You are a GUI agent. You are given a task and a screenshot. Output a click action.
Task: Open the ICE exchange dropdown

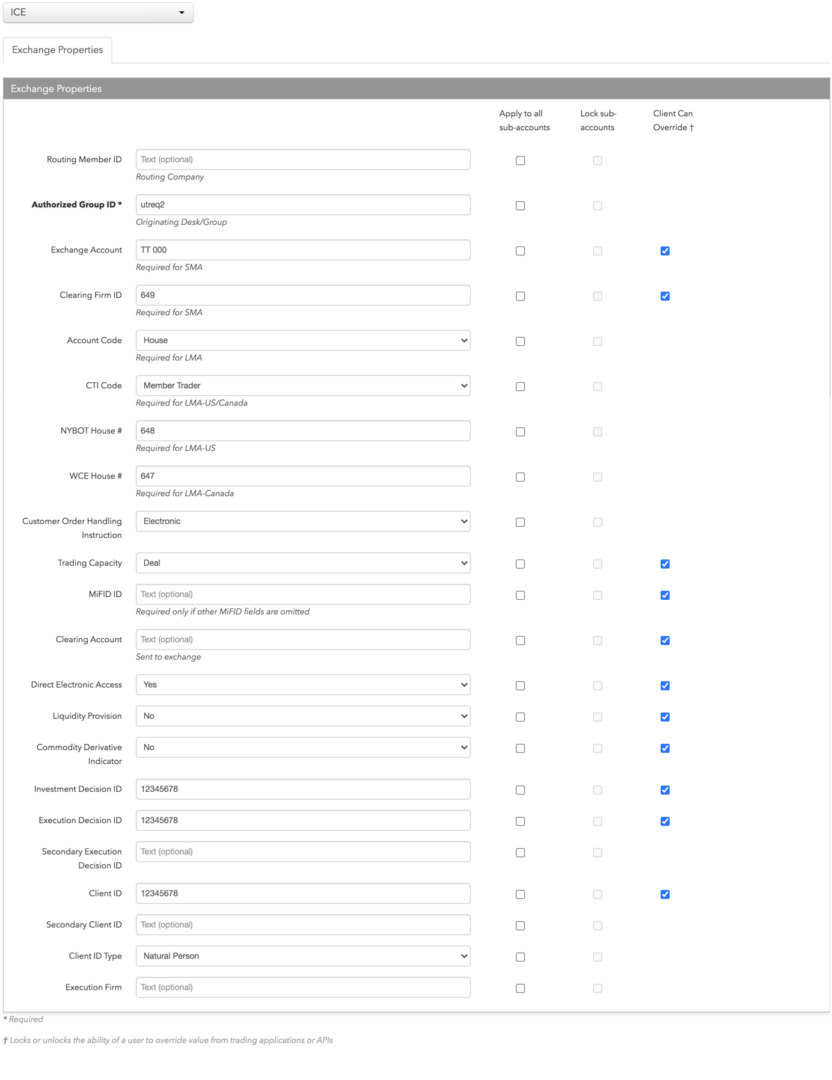click(98, 12)
